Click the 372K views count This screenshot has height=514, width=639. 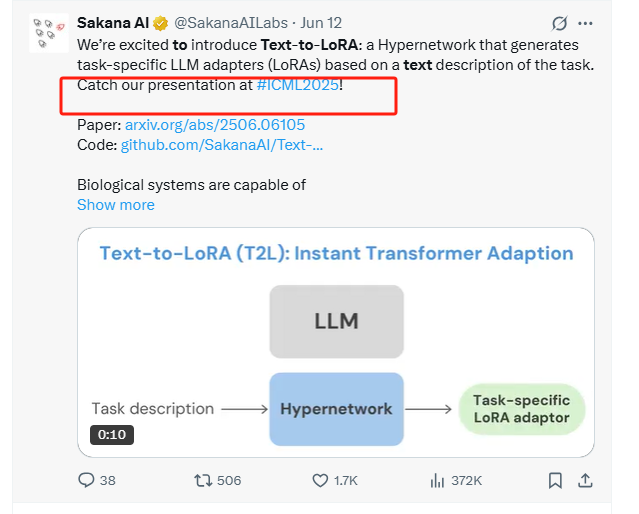466,481
